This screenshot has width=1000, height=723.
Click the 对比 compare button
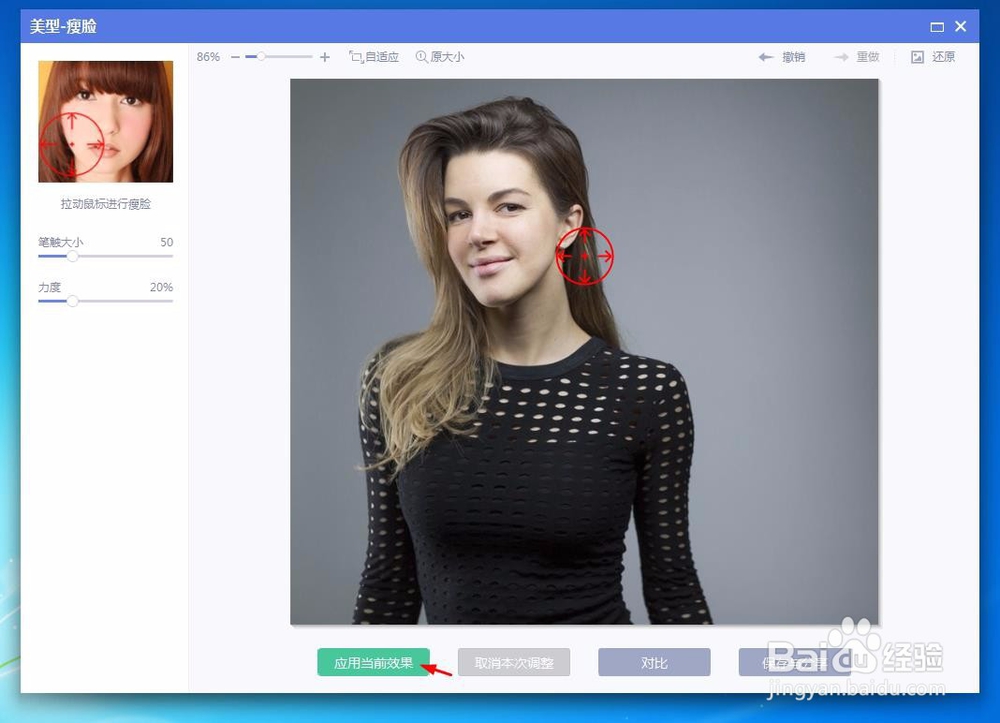tap(654, 662)
